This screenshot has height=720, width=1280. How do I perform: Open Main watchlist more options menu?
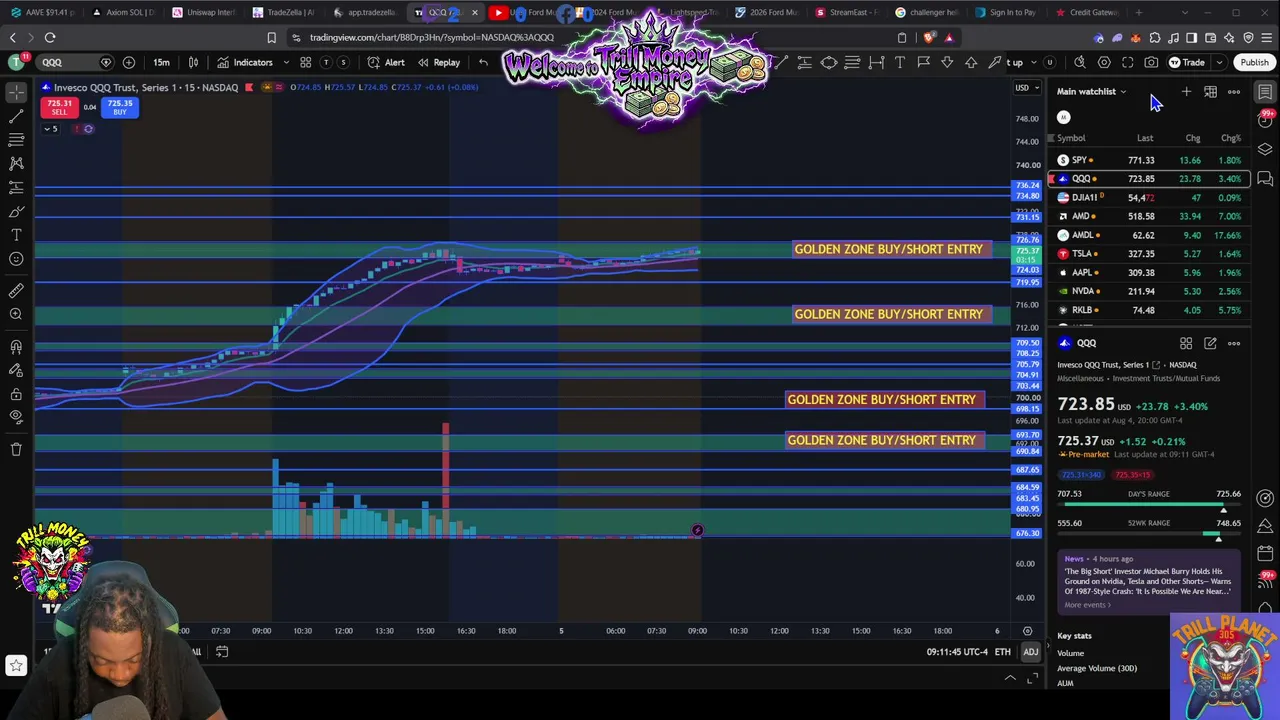click(x=1234, y=92)
